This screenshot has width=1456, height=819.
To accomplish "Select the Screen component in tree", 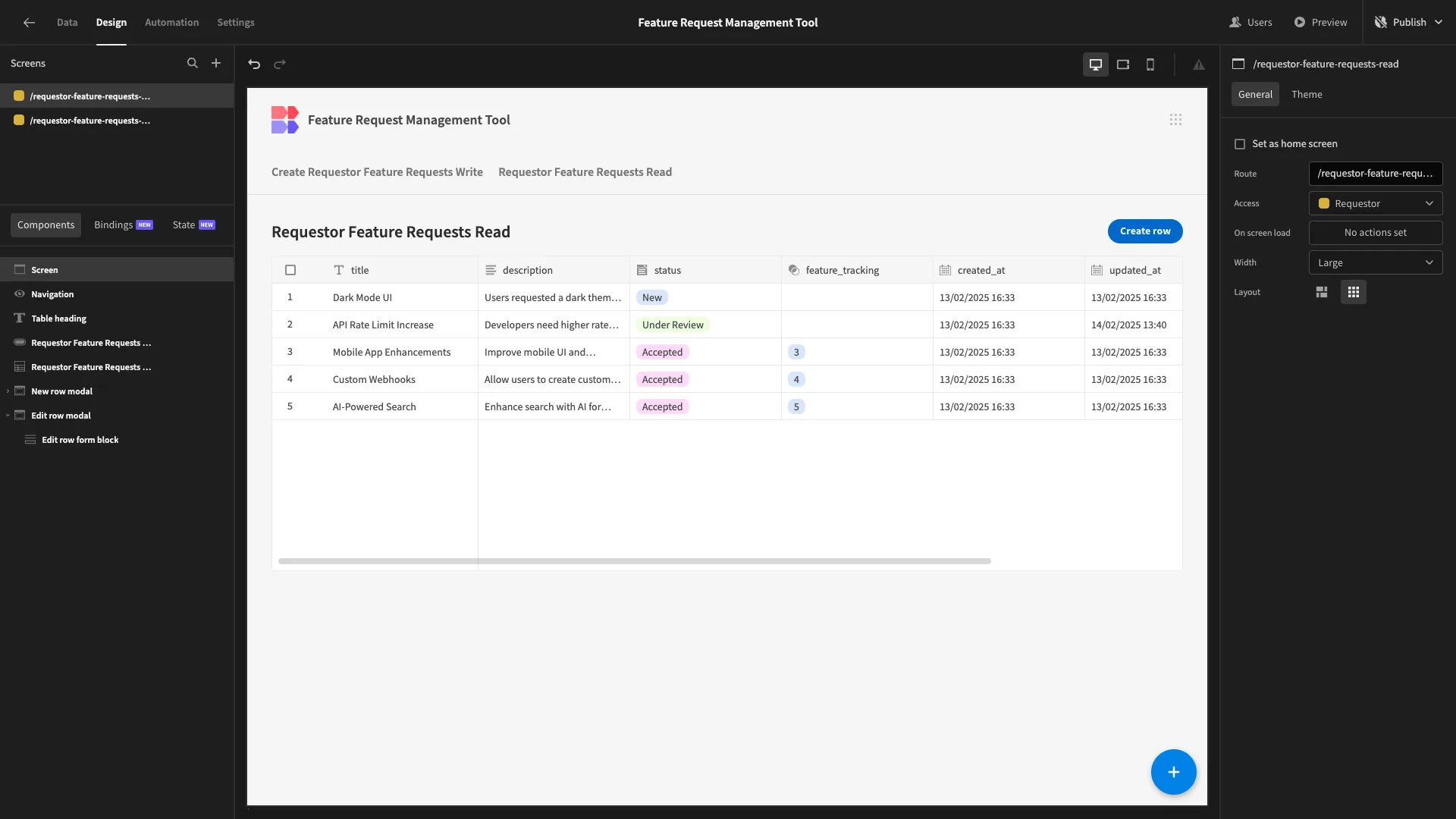I will pos(117,270).
